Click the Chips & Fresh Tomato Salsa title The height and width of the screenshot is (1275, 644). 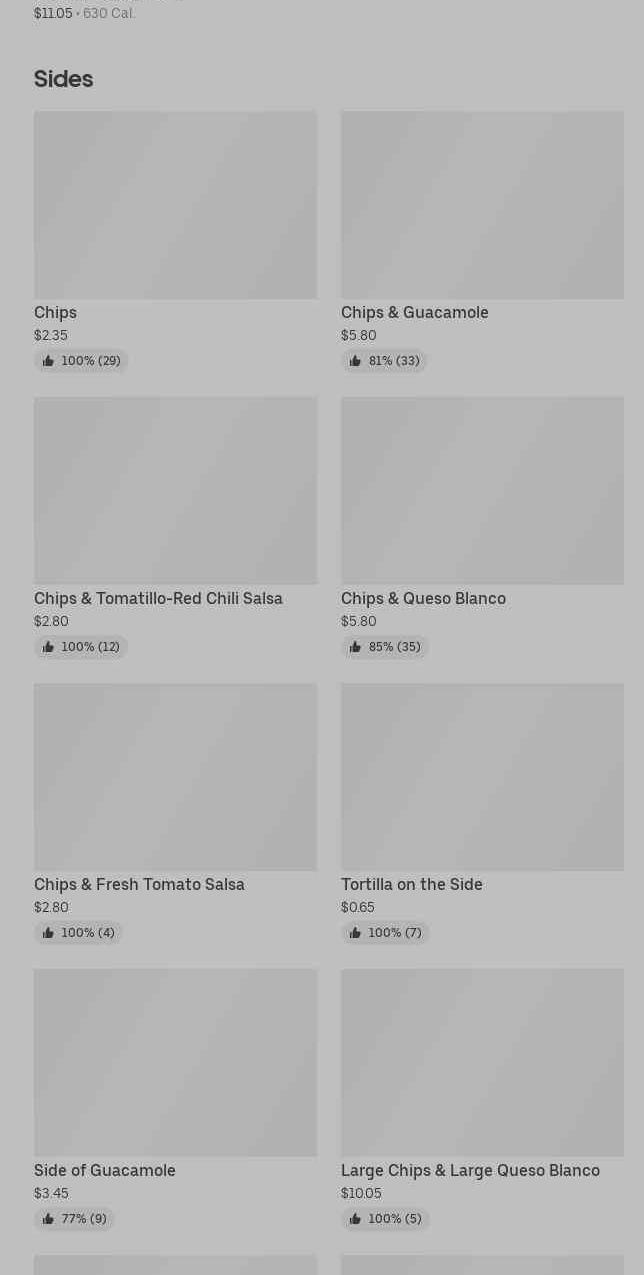[139, 884]
